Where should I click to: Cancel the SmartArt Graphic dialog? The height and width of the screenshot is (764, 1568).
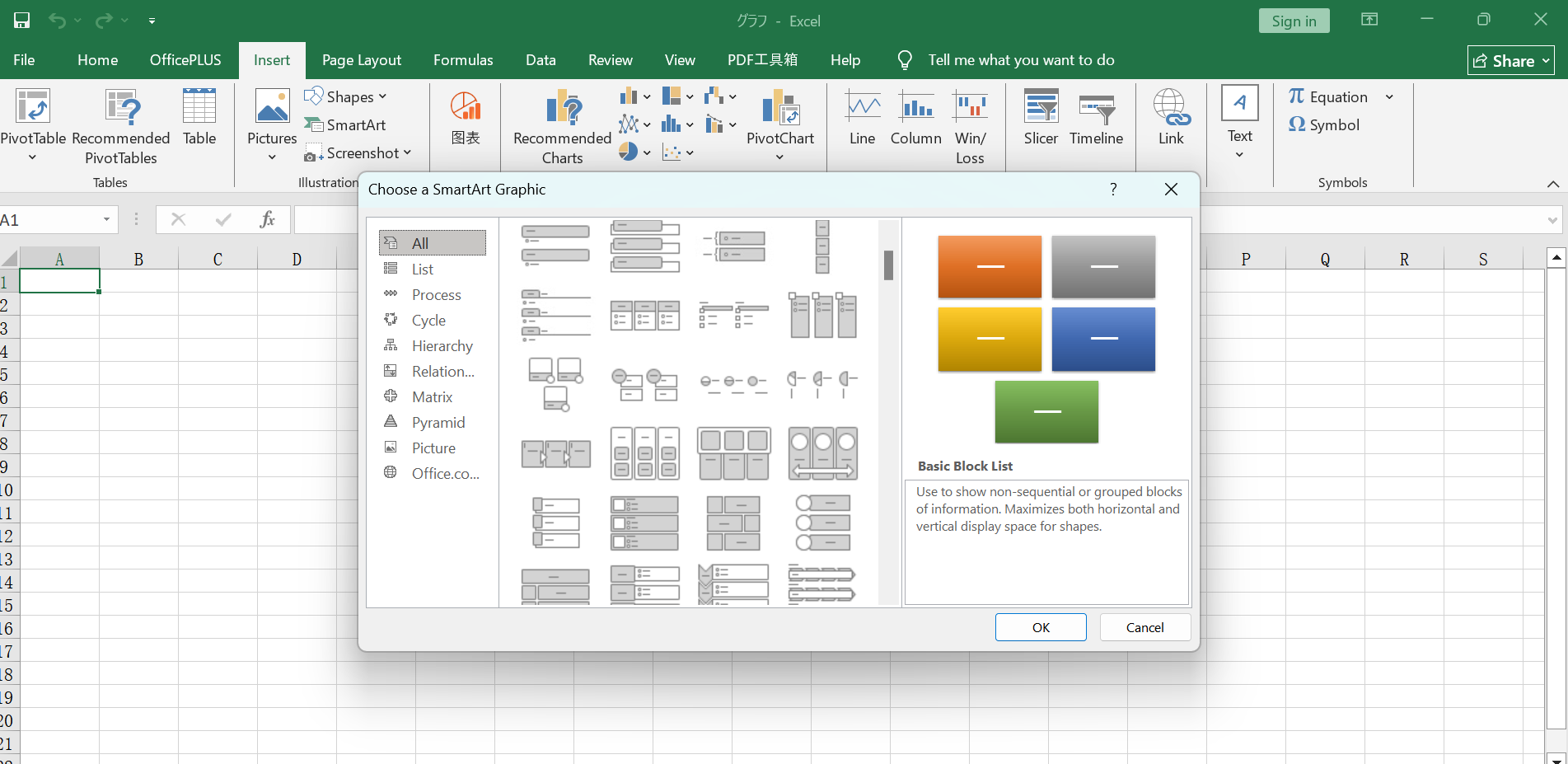(1144, 627)
